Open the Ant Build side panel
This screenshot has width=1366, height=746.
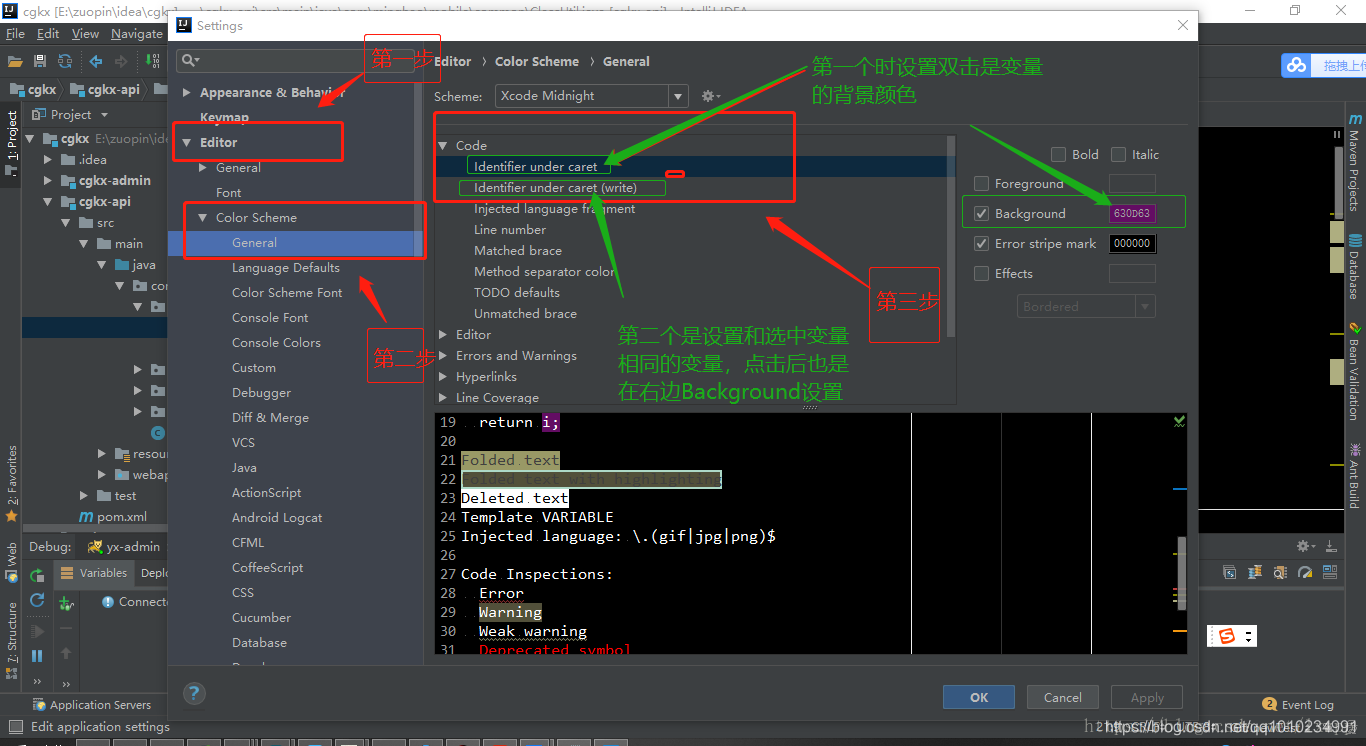(x=1354, y=476)
